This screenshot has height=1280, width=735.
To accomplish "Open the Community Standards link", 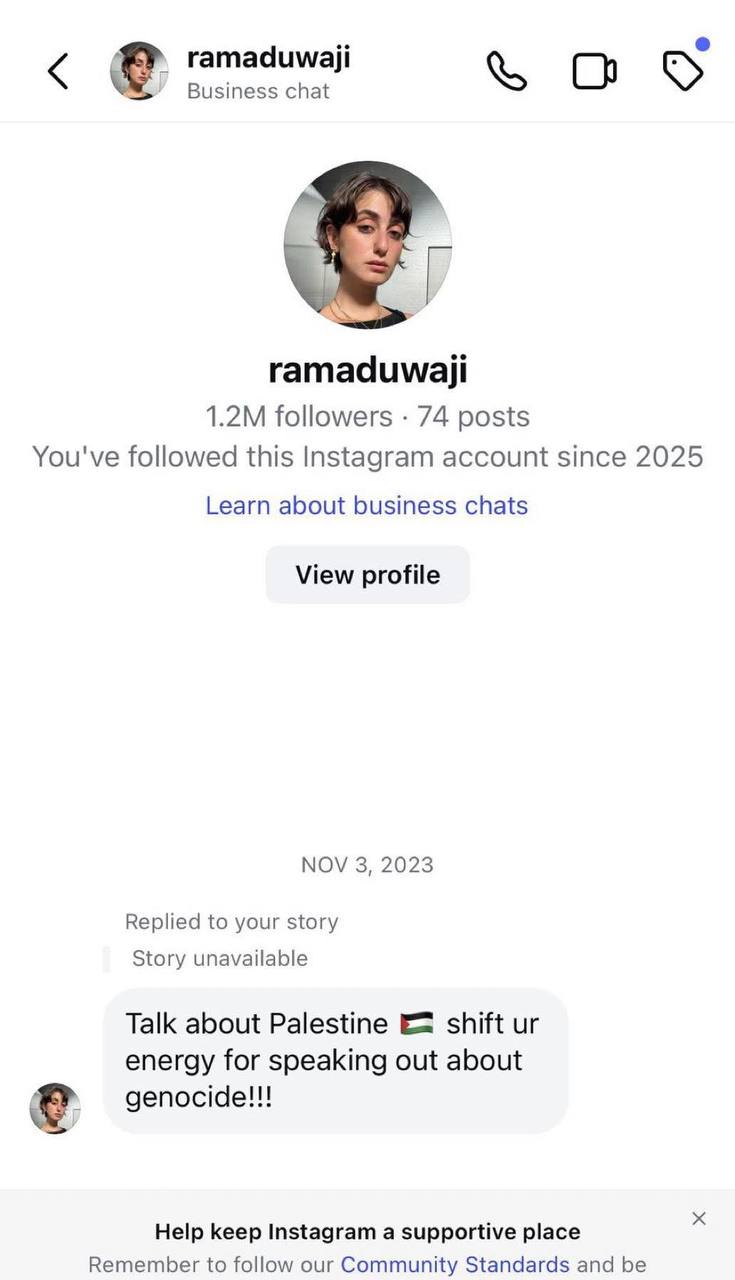I will [x=455, y=1265].
